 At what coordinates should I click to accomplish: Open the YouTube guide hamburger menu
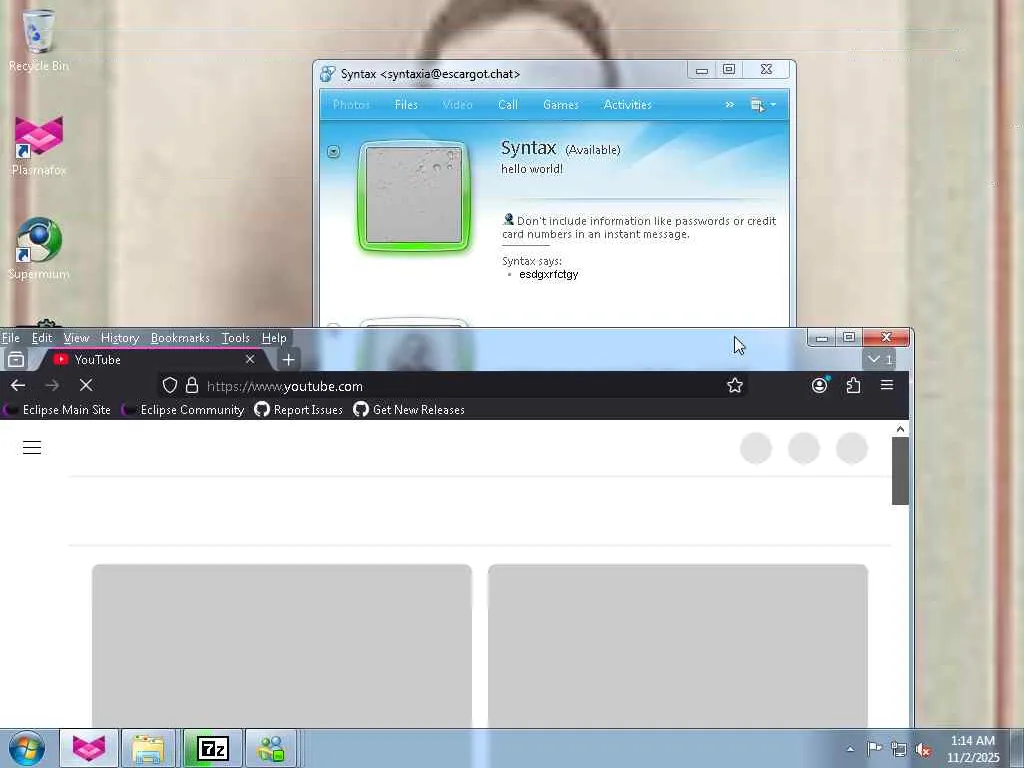[32, 447]
